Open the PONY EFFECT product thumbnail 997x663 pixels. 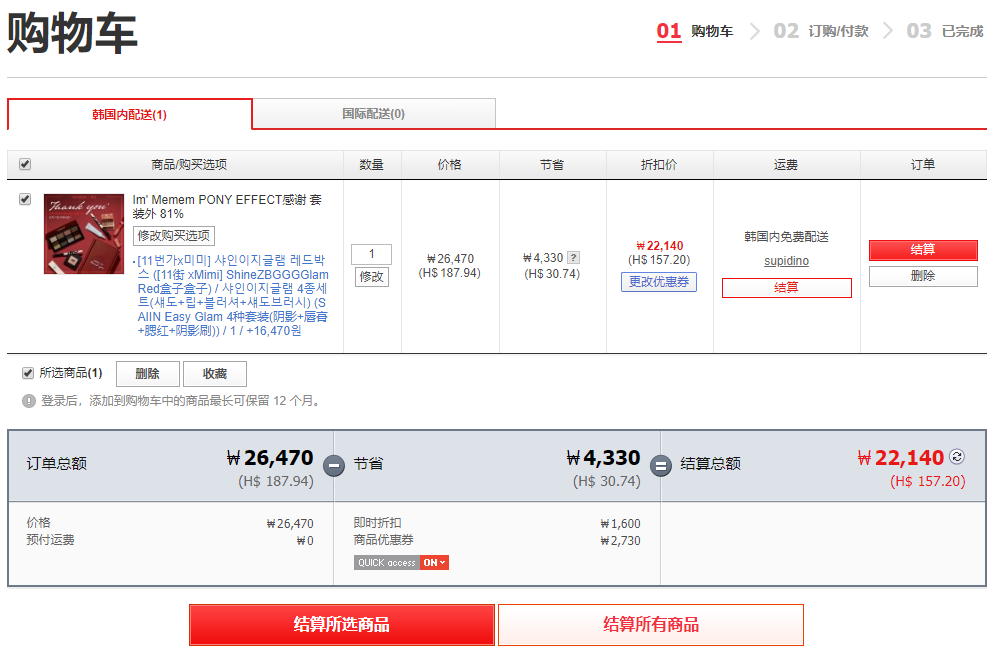pyautogui.click(x=84, y=234)
